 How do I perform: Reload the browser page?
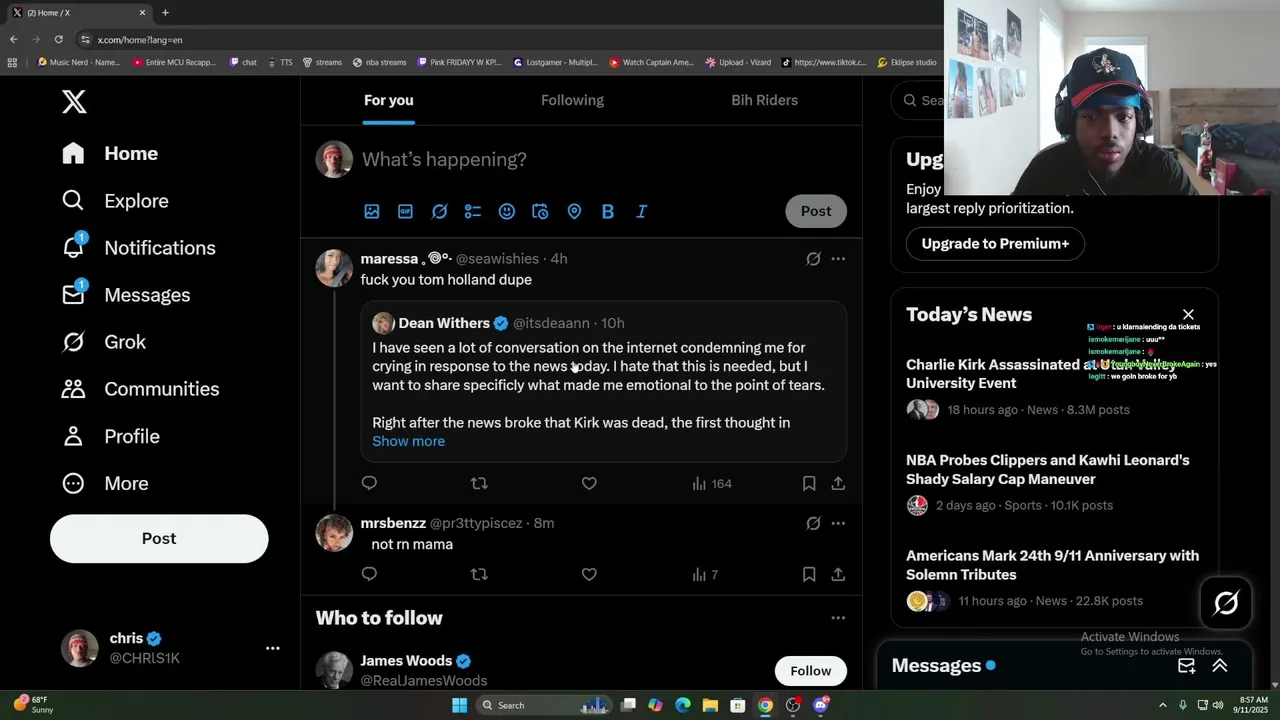(x=58, y=39)
